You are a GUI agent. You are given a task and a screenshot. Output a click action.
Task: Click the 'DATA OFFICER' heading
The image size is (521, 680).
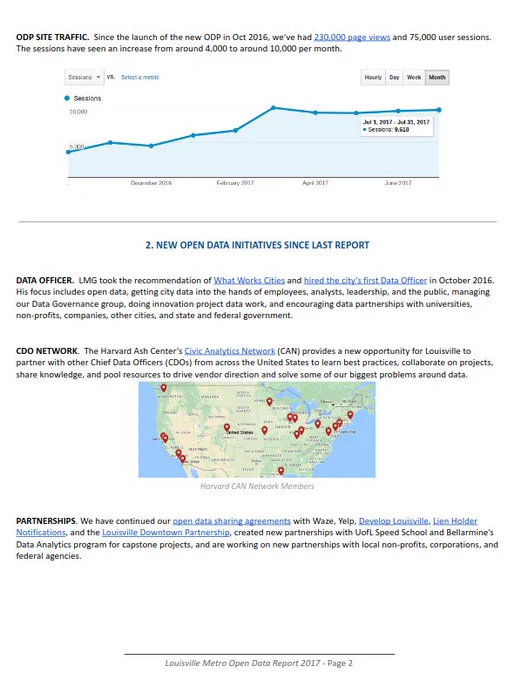coord(45,281)
